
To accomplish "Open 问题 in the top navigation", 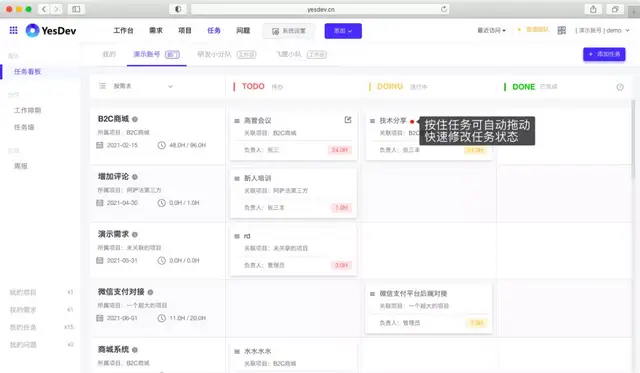I will pyautogui.click(x=243, y=30).
